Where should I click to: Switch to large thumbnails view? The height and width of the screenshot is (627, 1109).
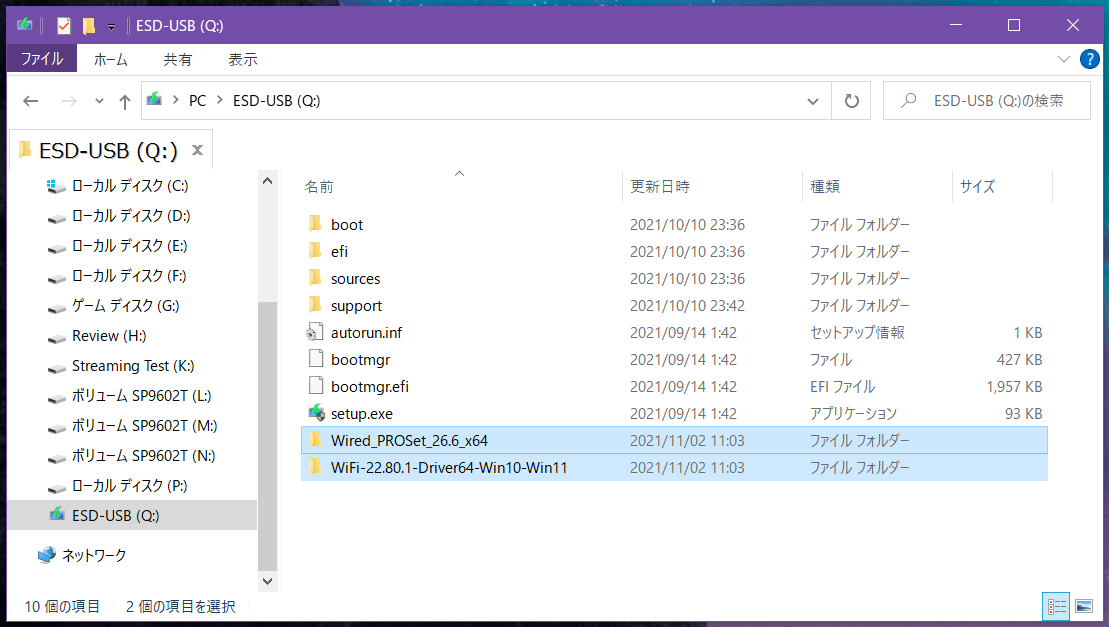(x=1083, y=606)
